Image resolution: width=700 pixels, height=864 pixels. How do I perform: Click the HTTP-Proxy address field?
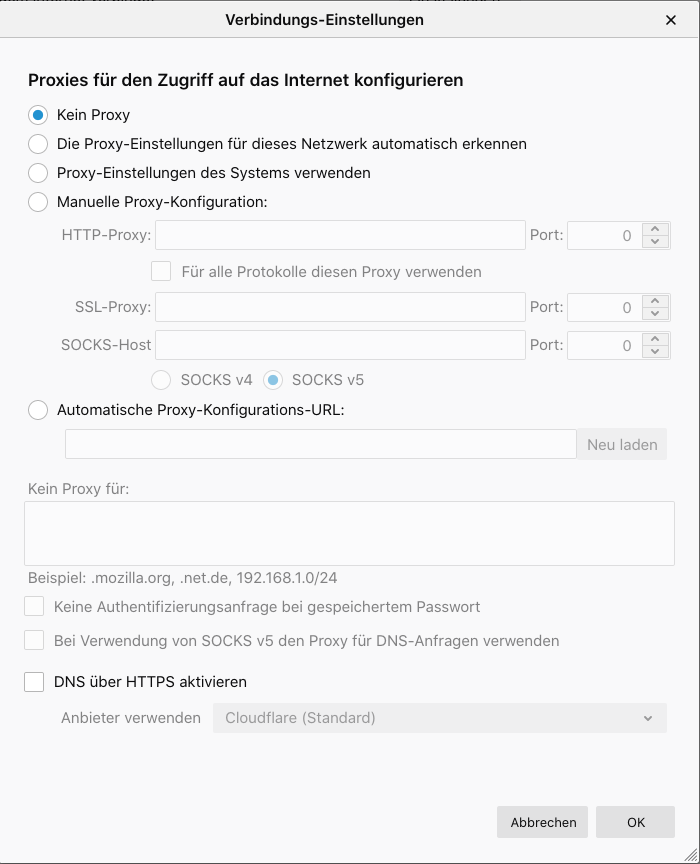pos(340,236)
